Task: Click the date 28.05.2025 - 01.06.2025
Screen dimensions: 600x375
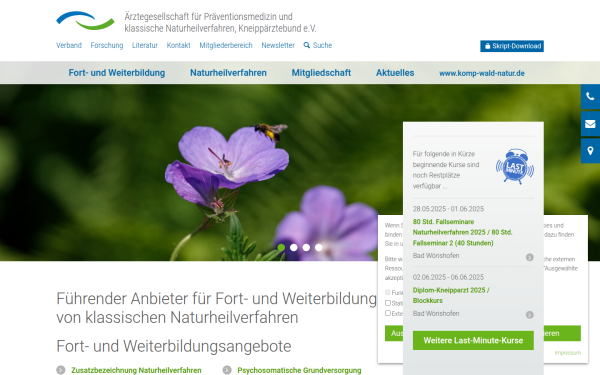Action: pos(448,209)
